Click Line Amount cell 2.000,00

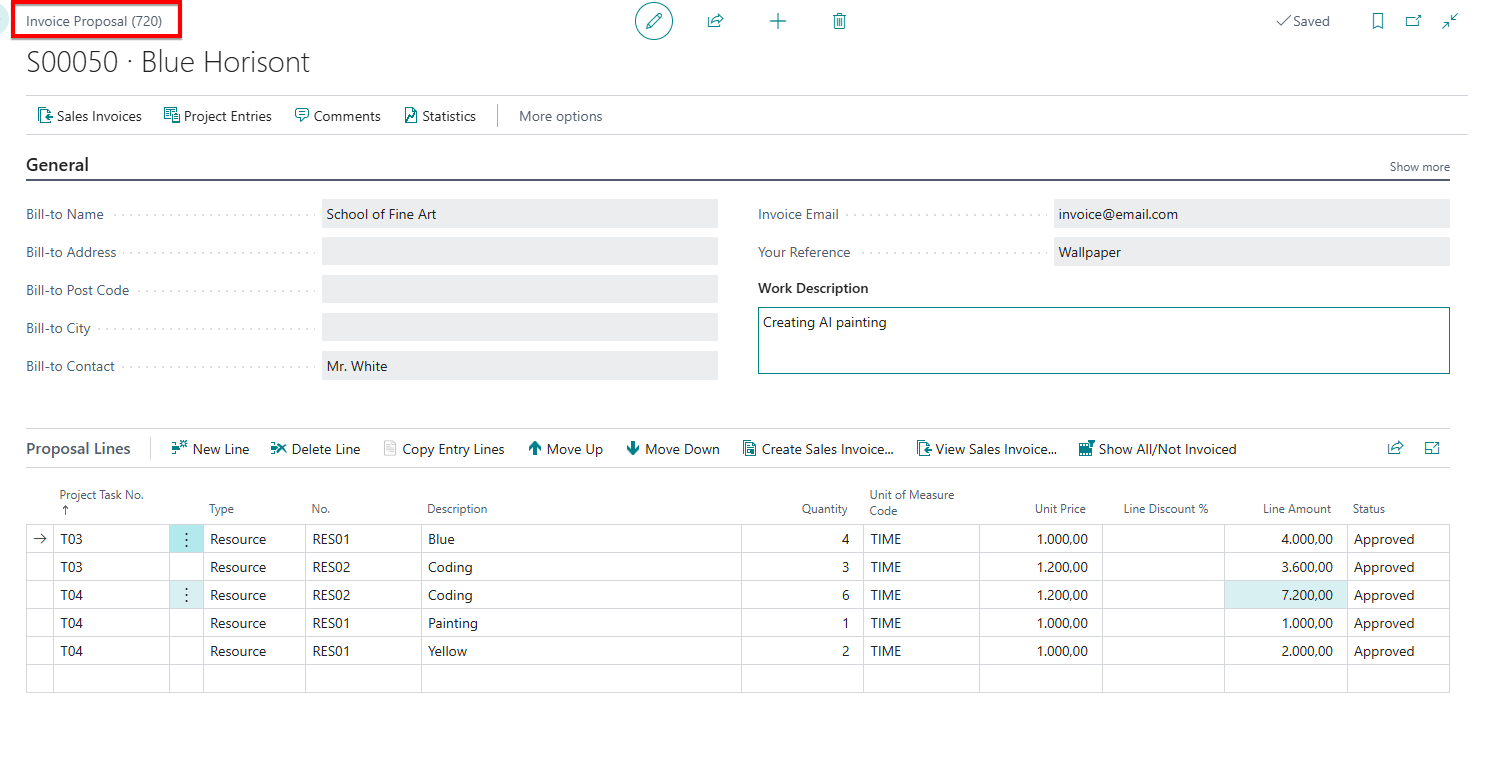(x=1286, y=651)
